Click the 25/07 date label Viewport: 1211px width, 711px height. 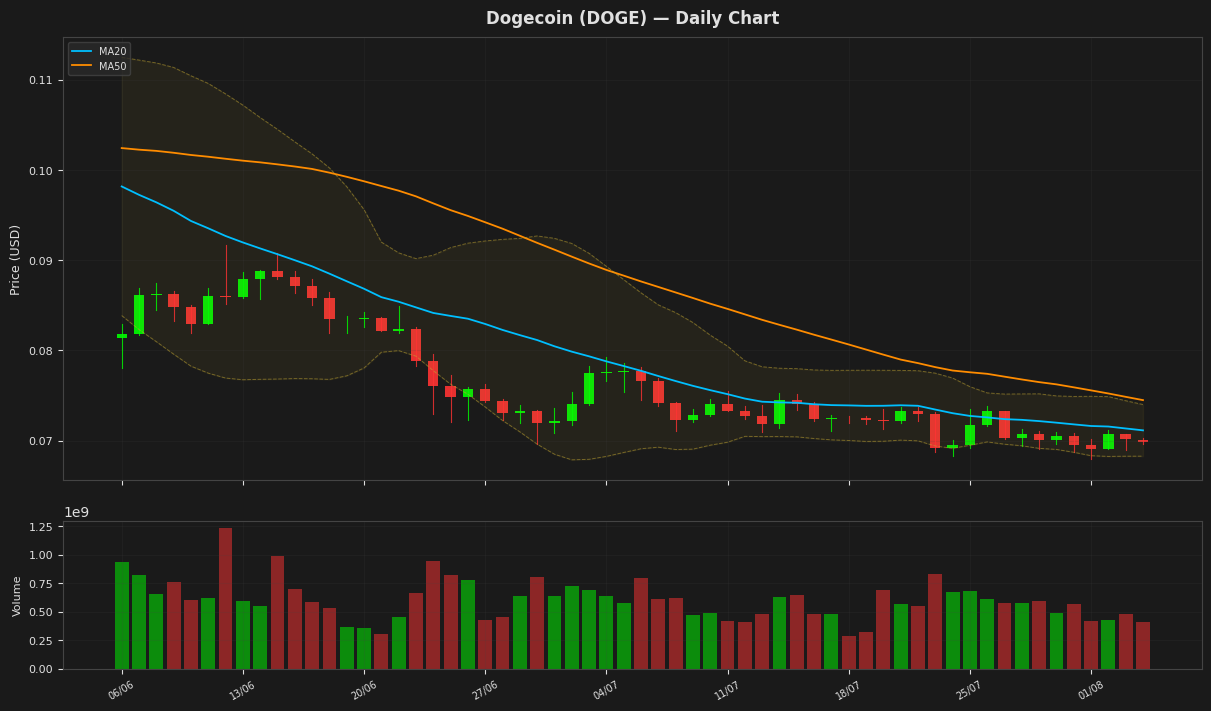coord(969,690)
